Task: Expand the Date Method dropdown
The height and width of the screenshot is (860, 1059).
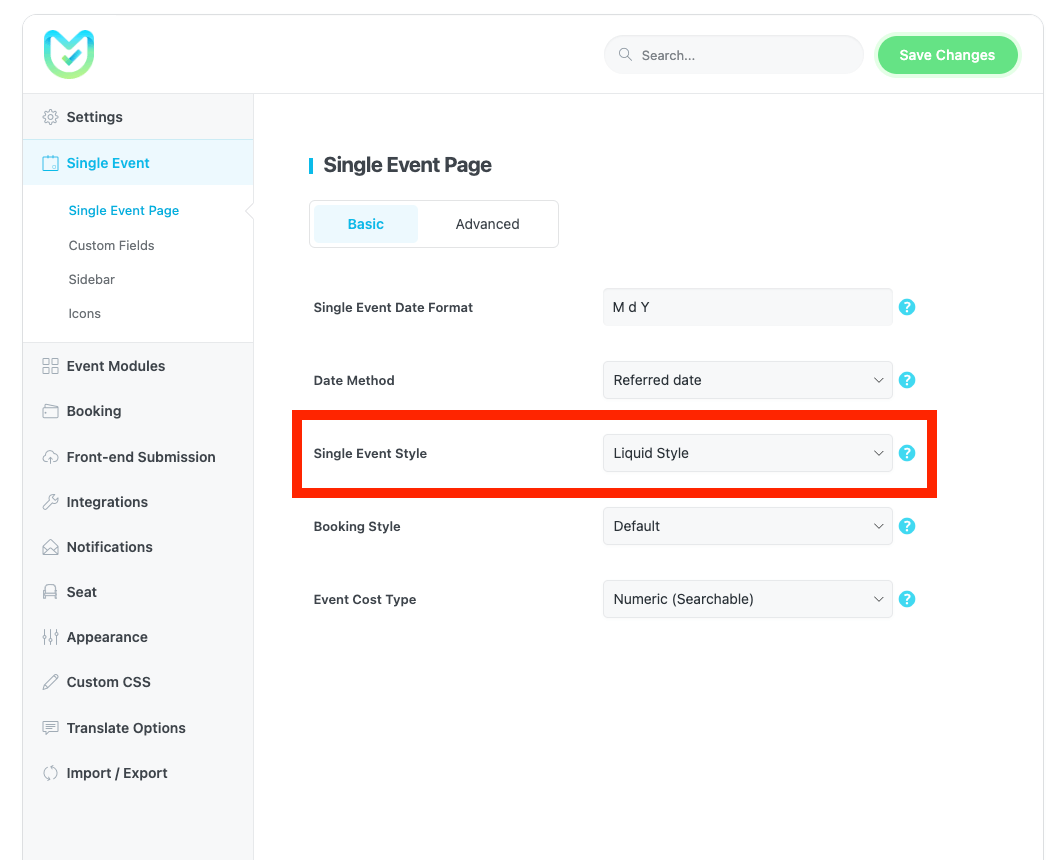Action: click(x=747, y=380)
